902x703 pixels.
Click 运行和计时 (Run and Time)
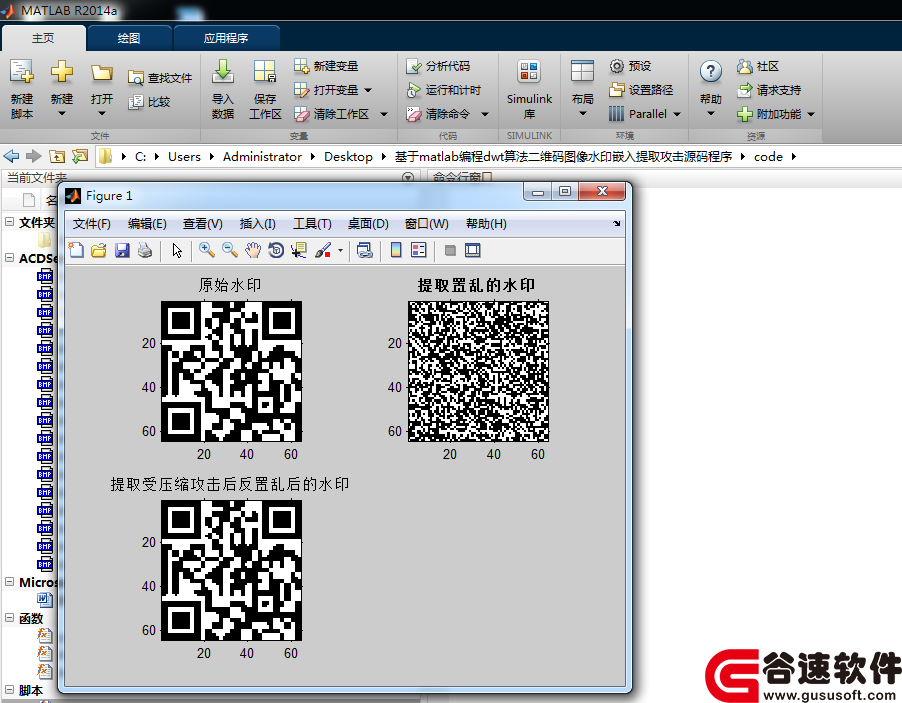pyautogui.click(x=444, y=90)
